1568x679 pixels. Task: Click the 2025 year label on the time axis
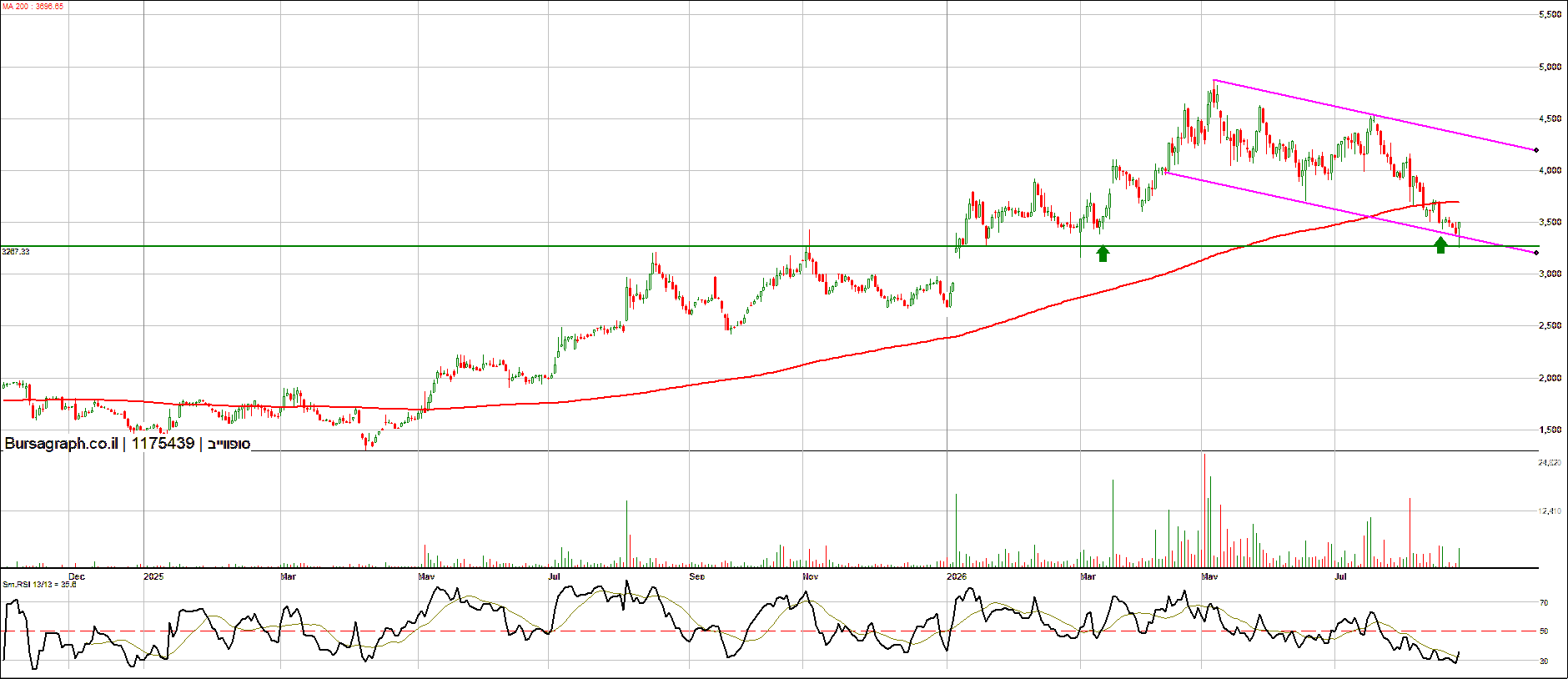click(153, 576)
